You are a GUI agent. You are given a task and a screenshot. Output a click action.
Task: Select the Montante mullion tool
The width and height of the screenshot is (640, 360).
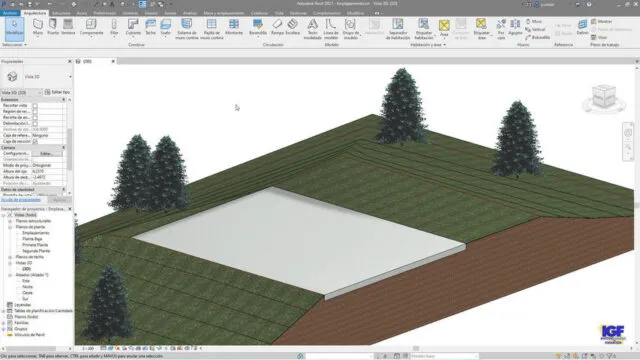click(234, 27)
